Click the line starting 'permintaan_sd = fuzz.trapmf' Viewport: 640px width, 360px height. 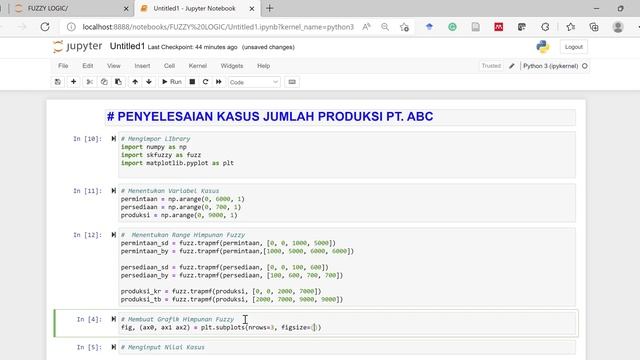(x=228, y=243)
